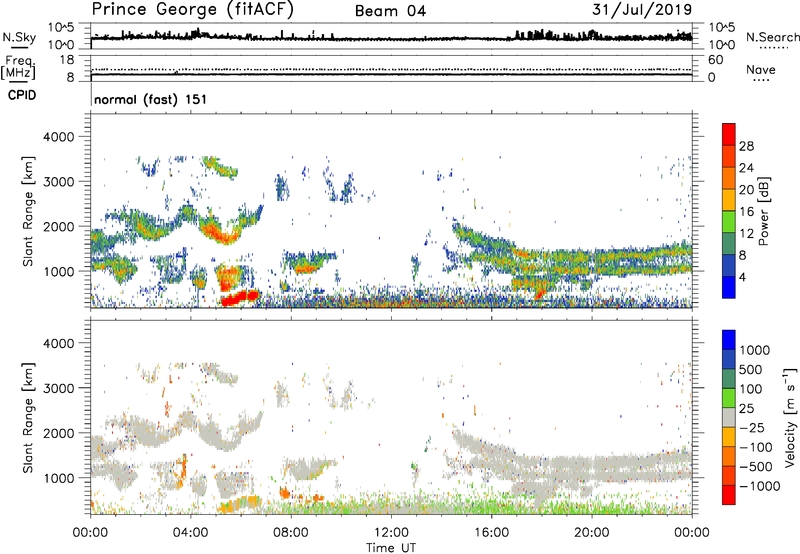Click the date '31/Jul/2019'
The height and width of the screenshot is (554, 800).
tap(642, 9)
